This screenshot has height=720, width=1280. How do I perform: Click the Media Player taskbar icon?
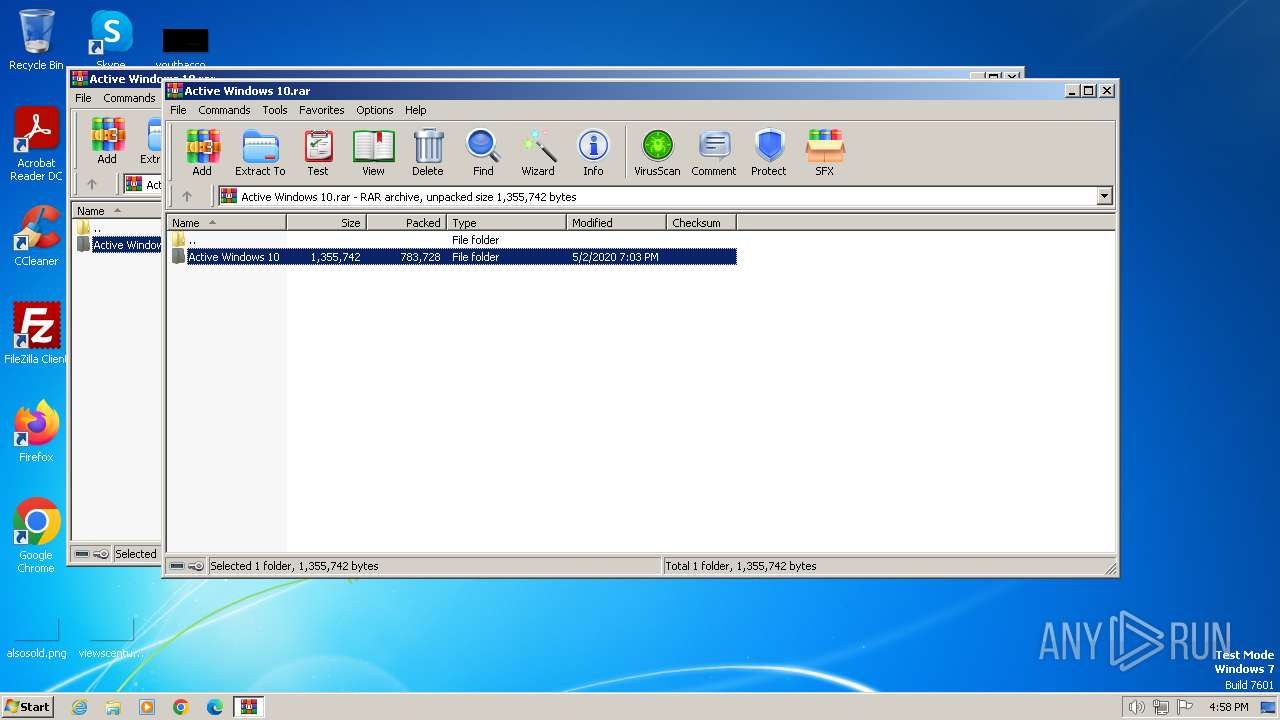click(x=147, y=707)
